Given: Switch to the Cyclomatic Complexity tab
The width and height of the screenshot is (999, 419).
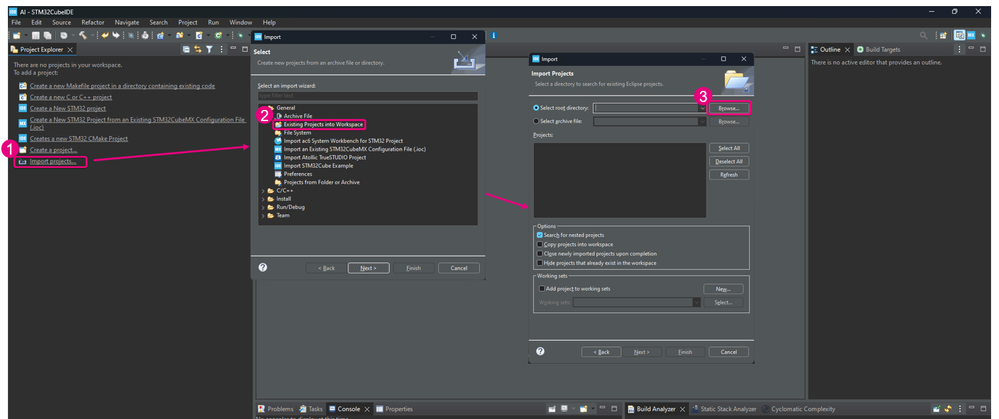Looking at the screenshot, I should point(798,409).
